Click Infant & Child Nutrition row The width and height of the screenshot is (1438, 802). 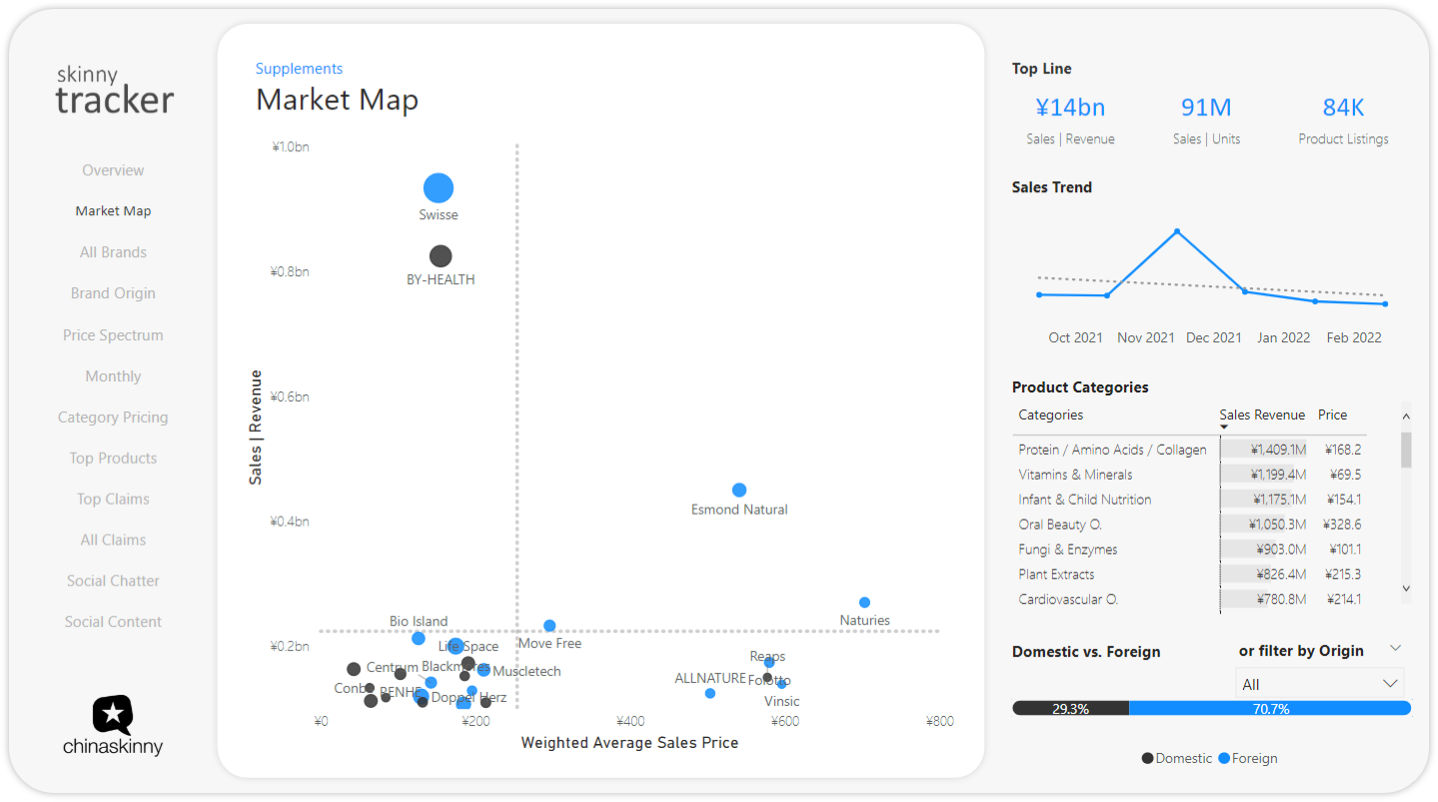tap(1190, 500)
